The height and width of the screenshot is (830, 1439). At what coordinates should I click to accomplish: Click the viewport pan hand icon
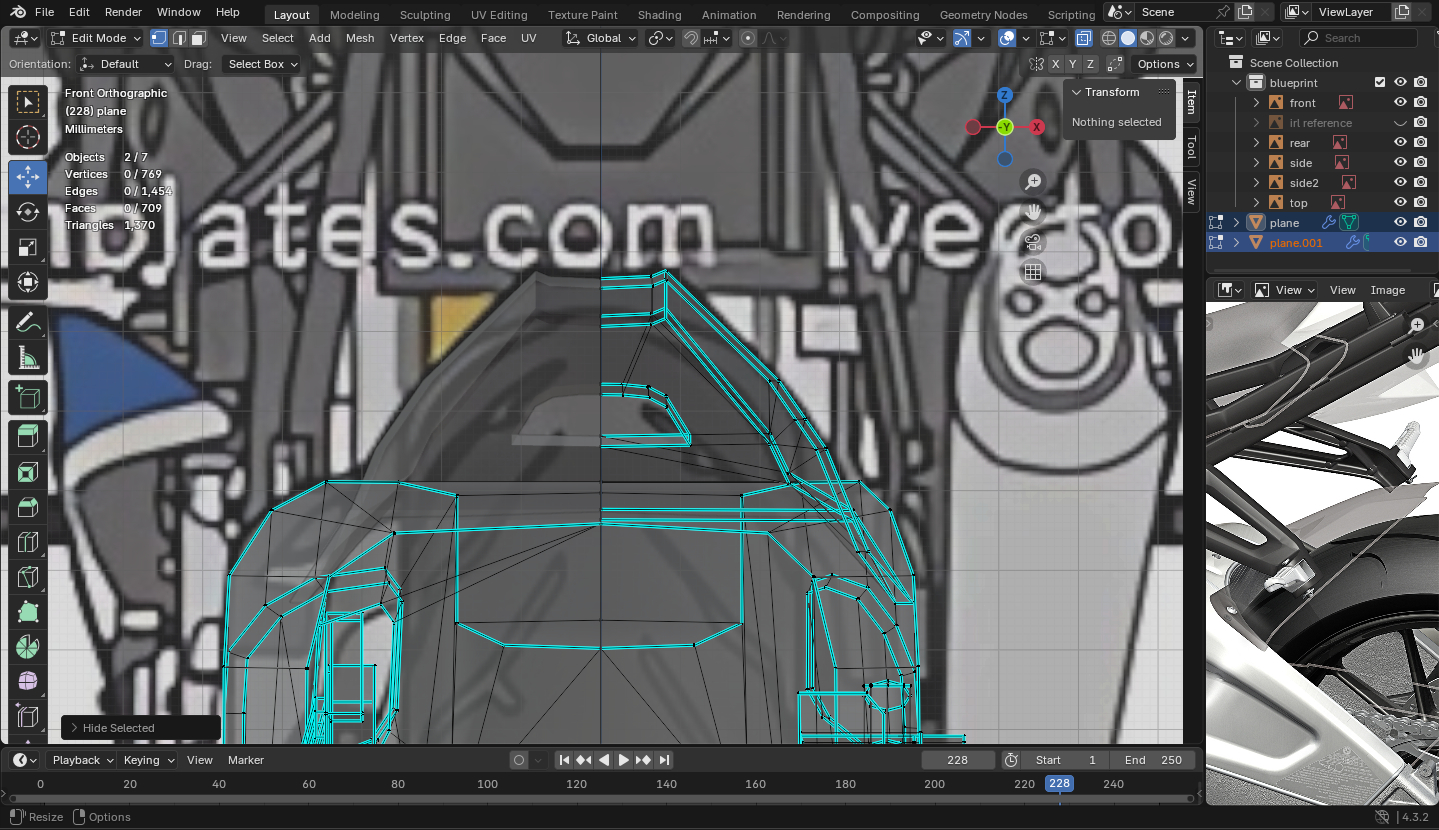tap(1033, 211)
